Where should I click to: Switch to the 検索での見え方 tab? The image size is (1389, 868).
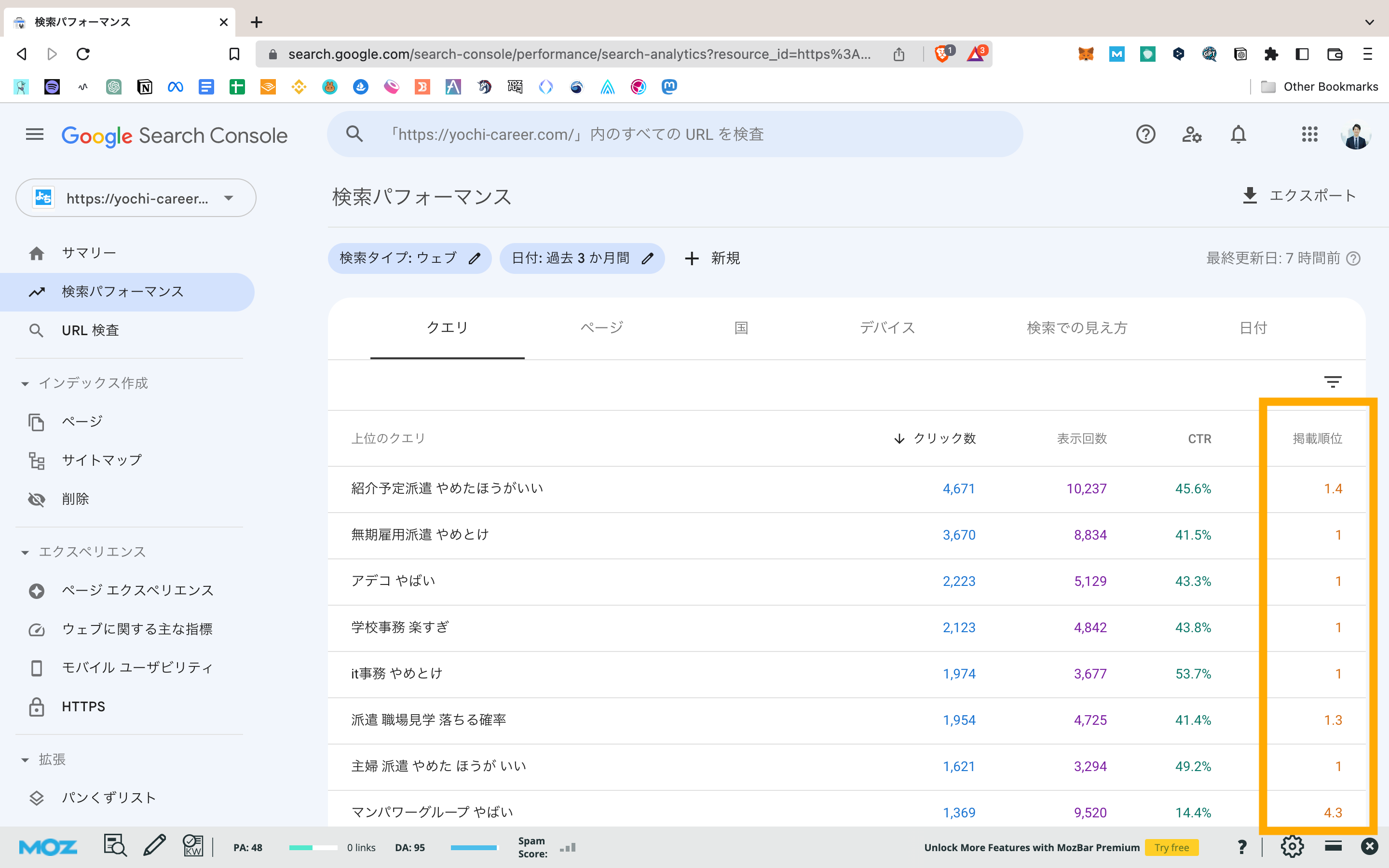coord(1077,328)
